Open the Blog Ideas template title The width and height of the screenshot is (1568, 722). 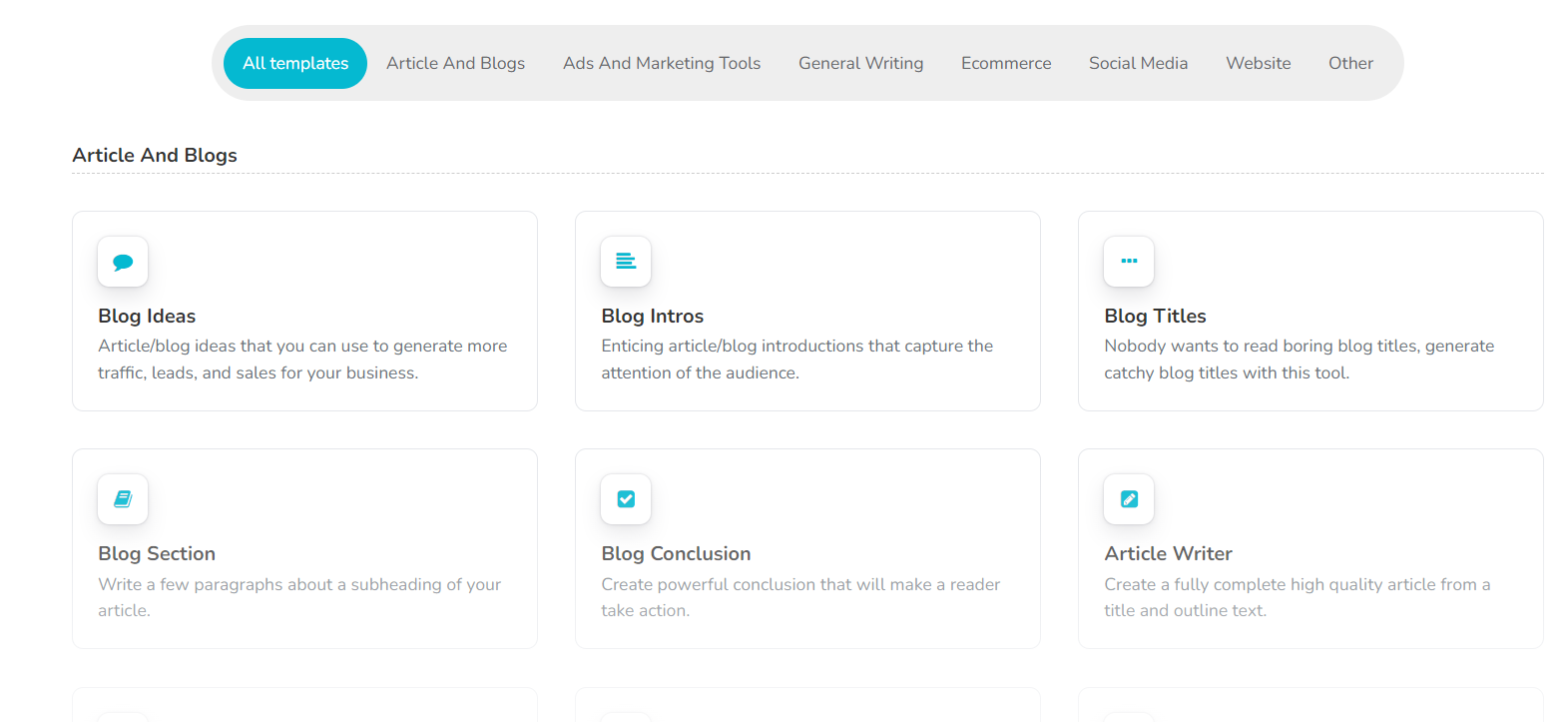[x=147, y=316]
